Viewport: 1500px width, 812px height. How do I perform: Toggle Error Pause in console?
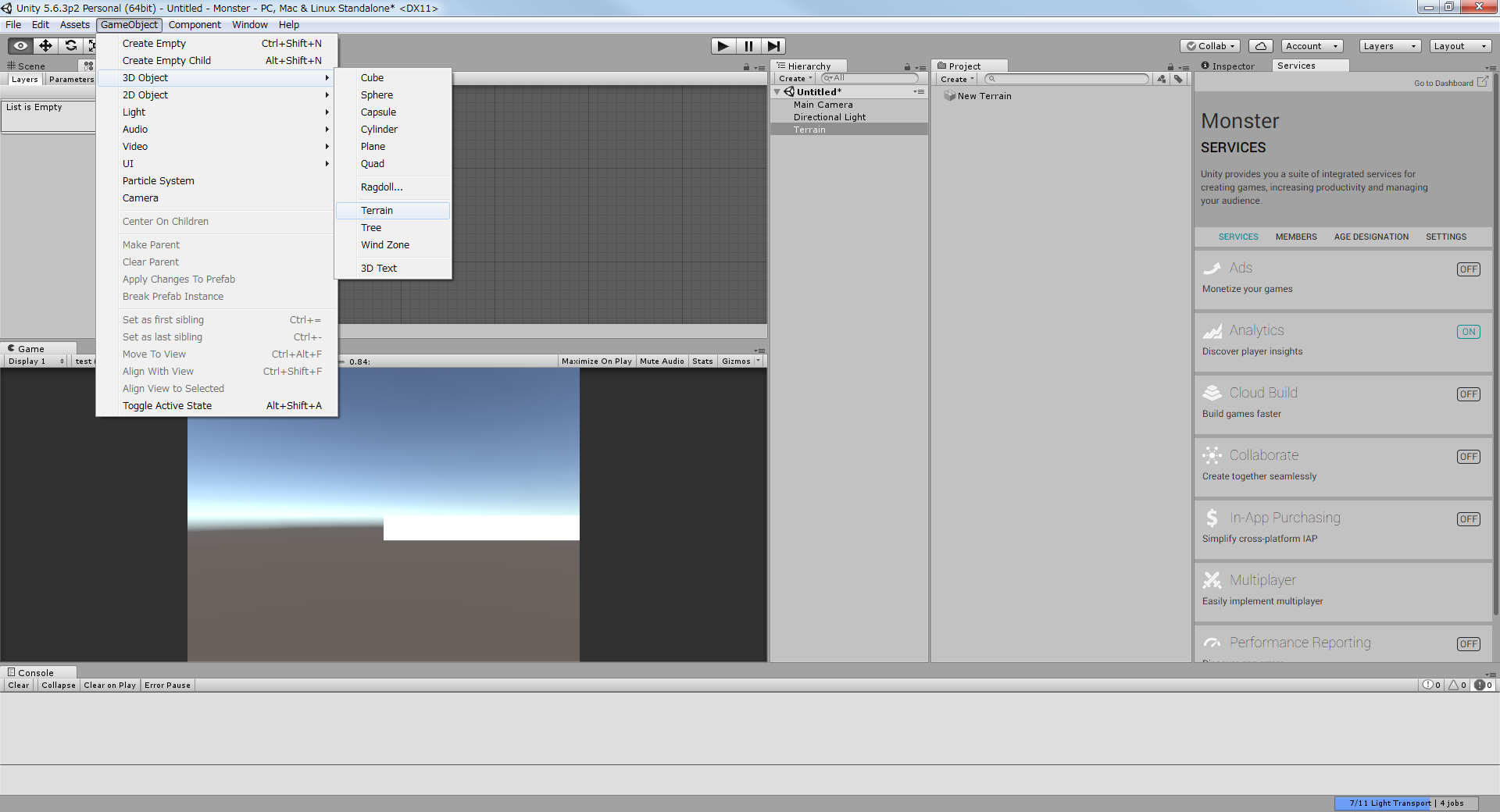[x=167, y=685]
